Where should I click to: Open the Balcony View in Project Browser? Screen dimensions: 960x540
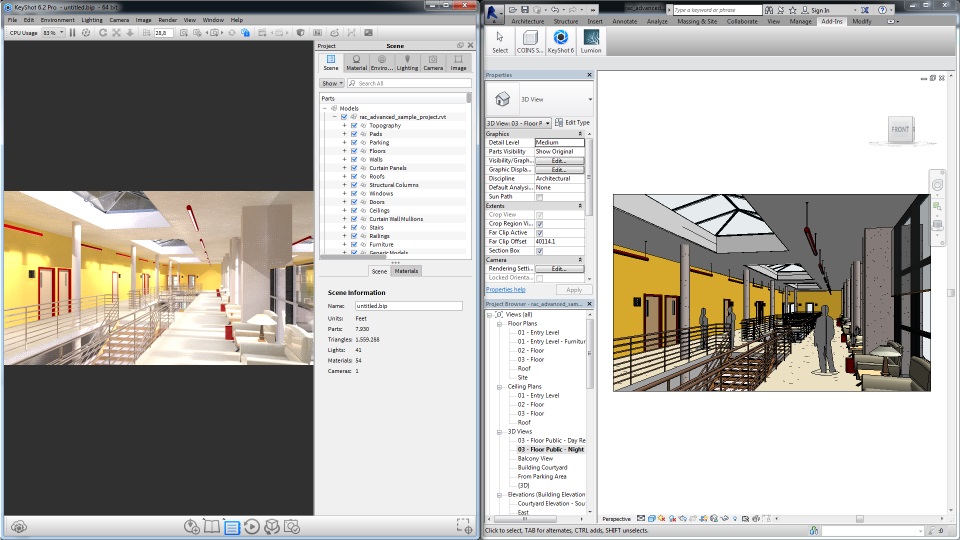coord(535,458)
